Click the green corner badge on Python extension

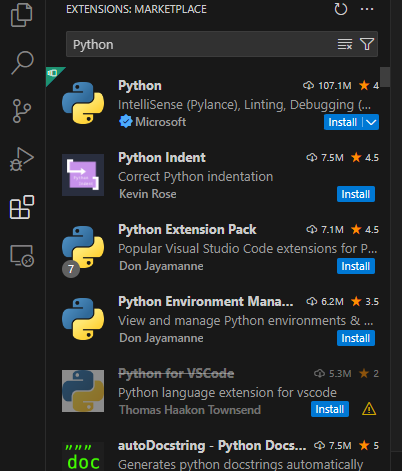[53, 74]
